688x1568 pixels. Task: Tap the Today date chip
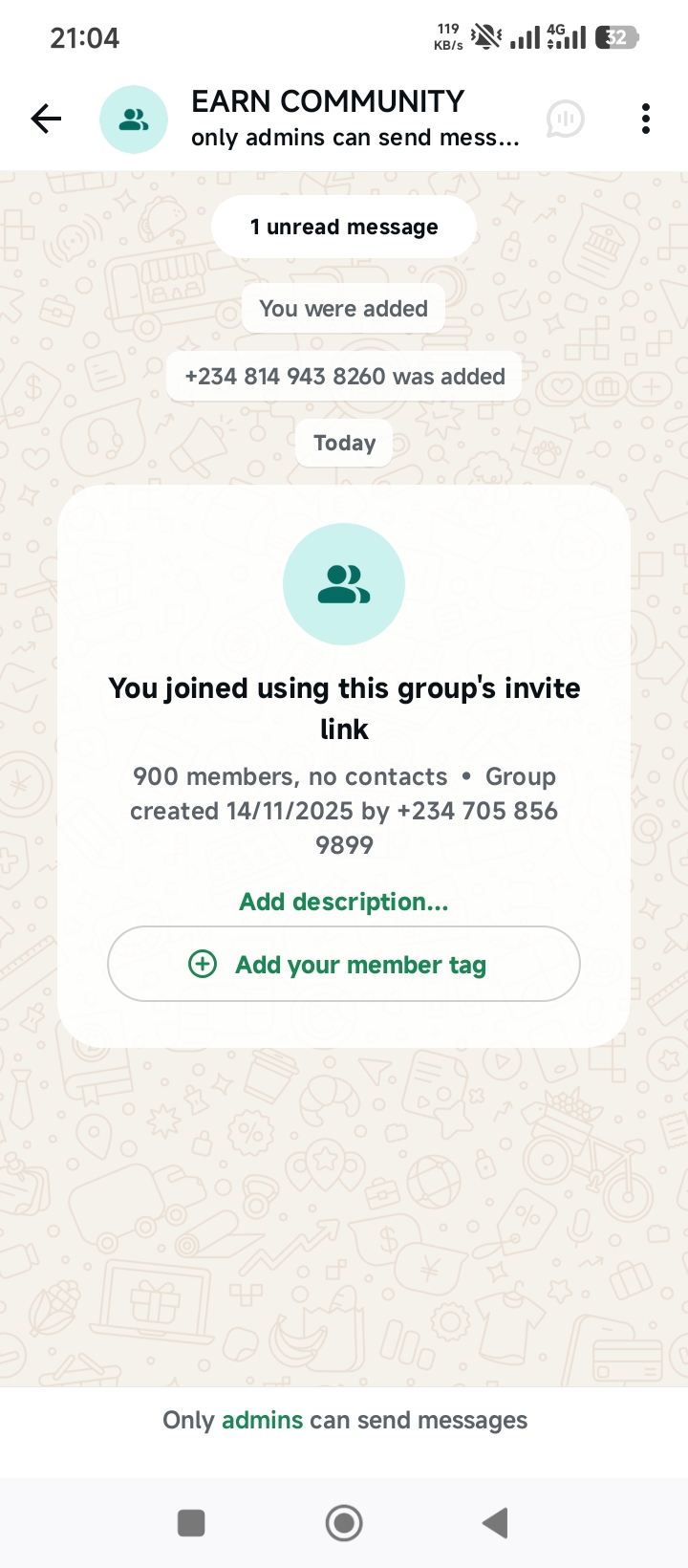[x=344, y=443]
